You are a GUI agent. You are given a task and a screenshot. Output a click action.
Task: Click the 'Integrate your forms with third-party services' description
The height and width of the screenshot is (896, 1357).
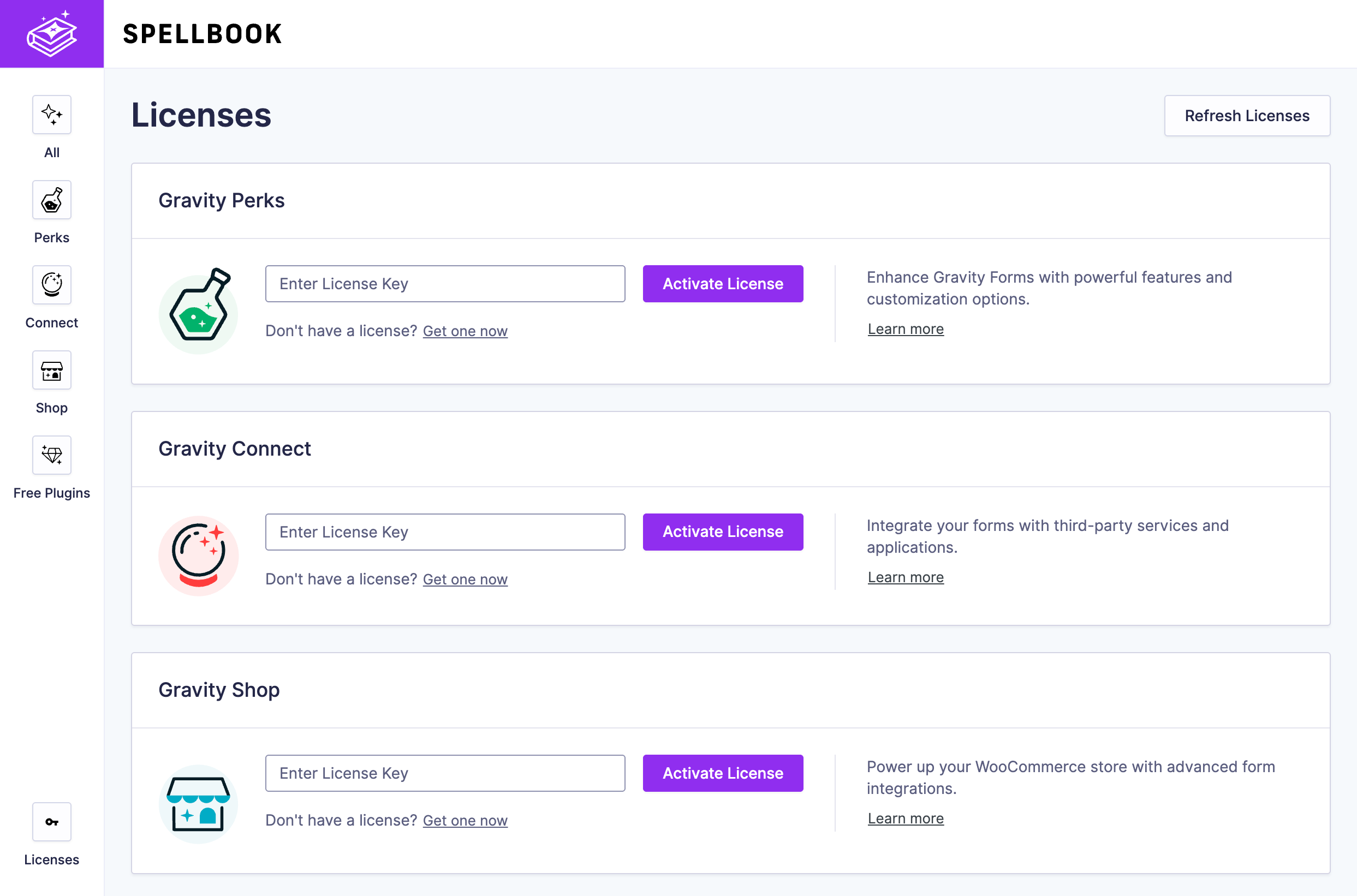click(1047, 536)
